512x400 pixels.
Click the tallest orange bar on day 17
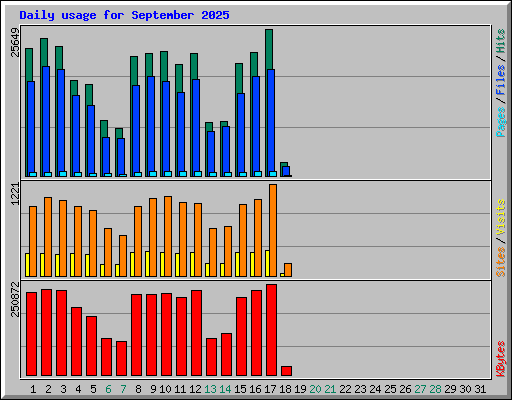[273, 230]
